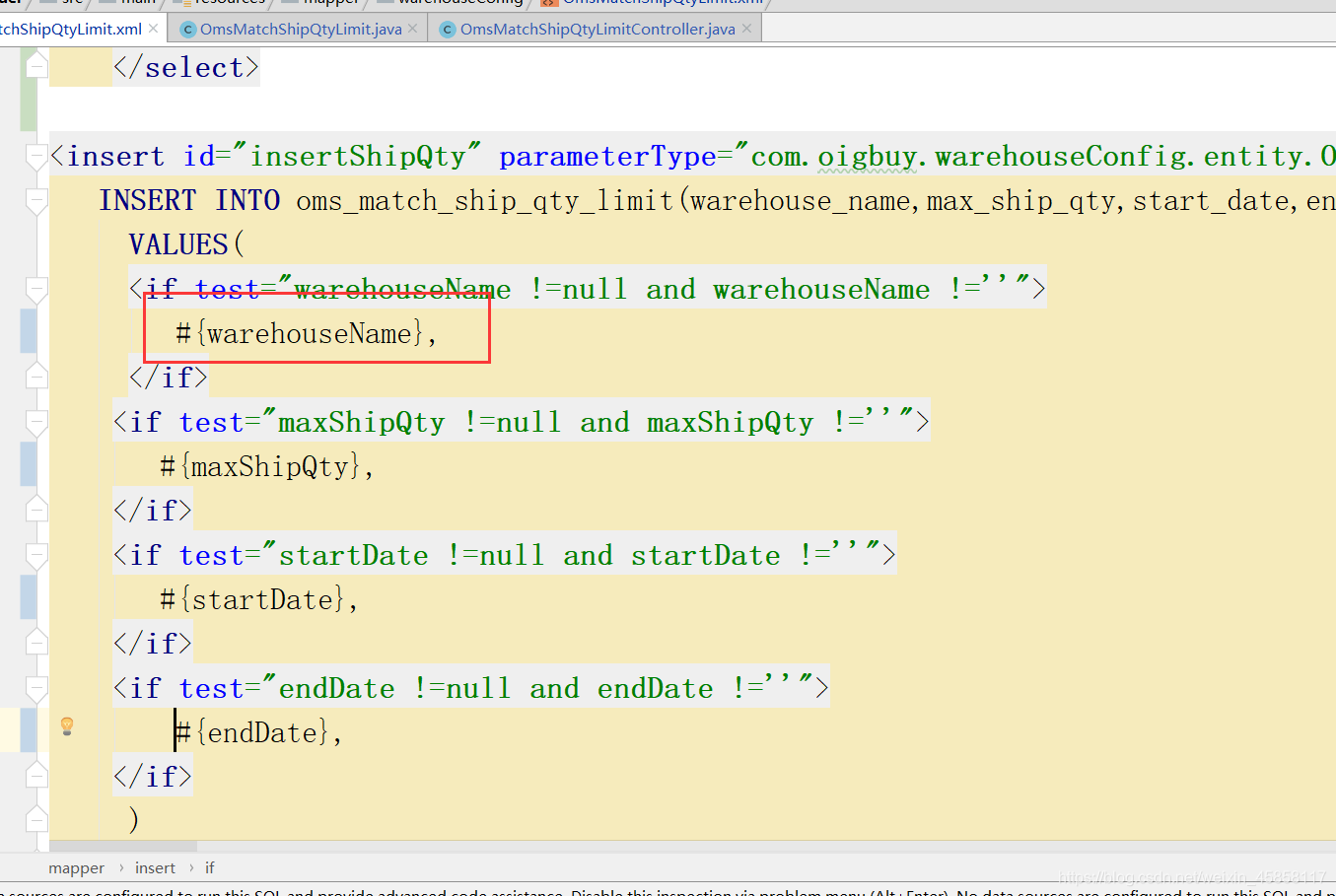The image size is (1336, 896).
Task: Place cursor on #{warehouseName}, line
Action: 306,333
